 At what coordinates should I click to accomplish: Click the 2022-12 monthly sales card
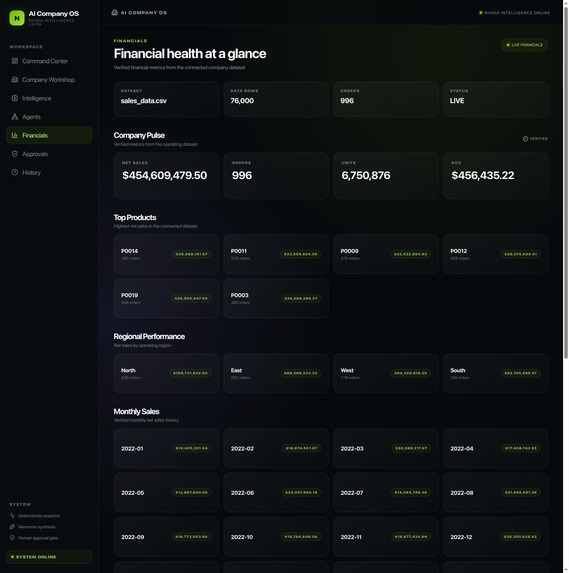[495, 537]
